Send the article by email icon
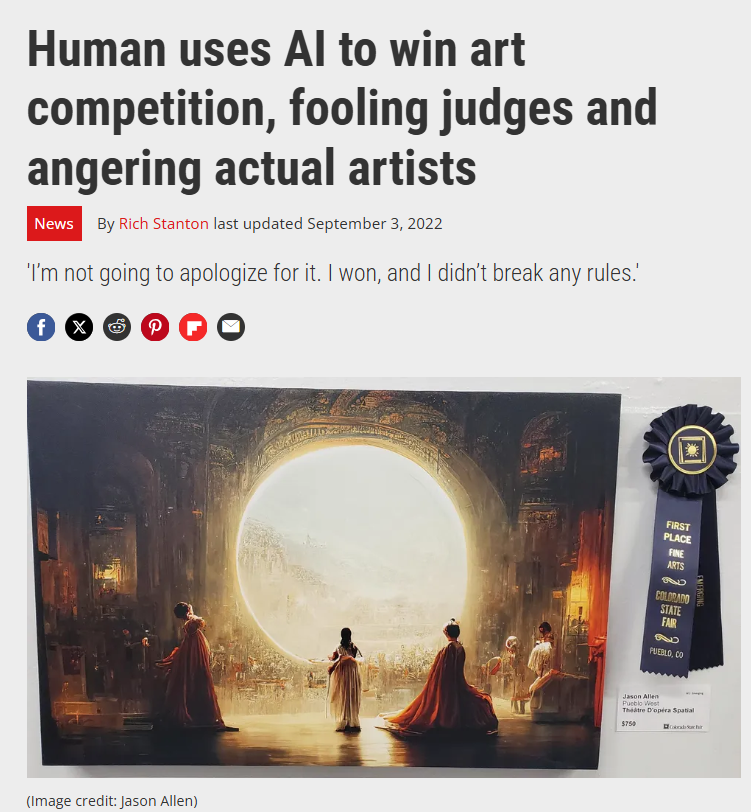 pos(231,327)
